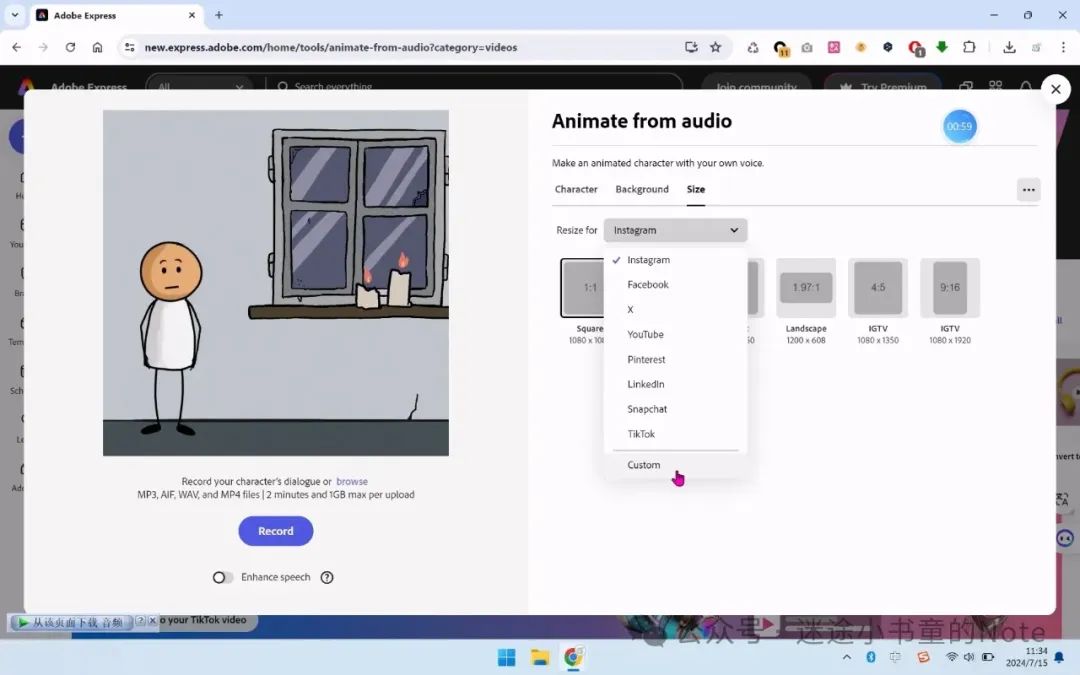Click the Bluetooth tray icon
This screenshot has height=675, width=1080.
point(871,657)
